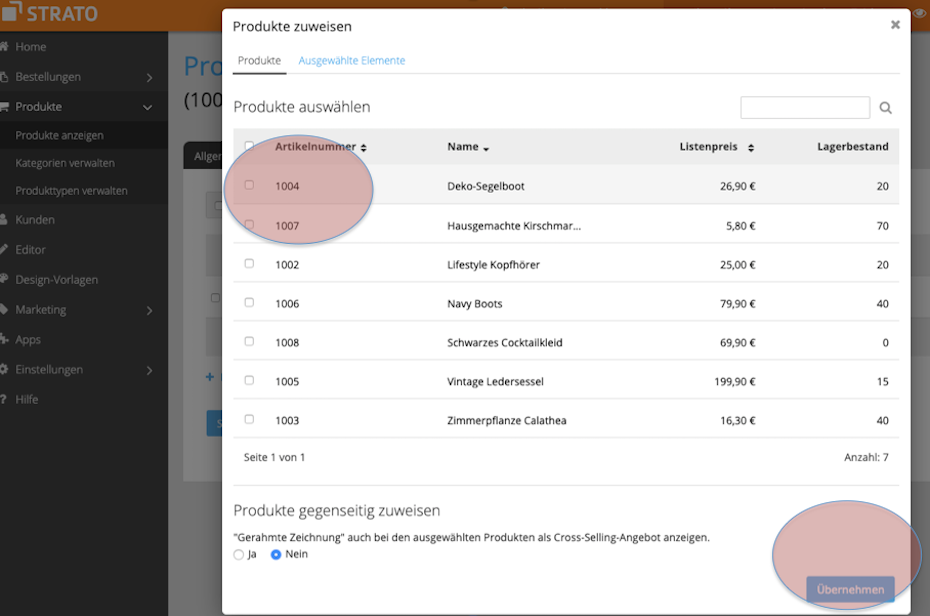Click the Marketing tag icon in sidebar
This screenshot has height=616, width=930.
click(4, 309)
